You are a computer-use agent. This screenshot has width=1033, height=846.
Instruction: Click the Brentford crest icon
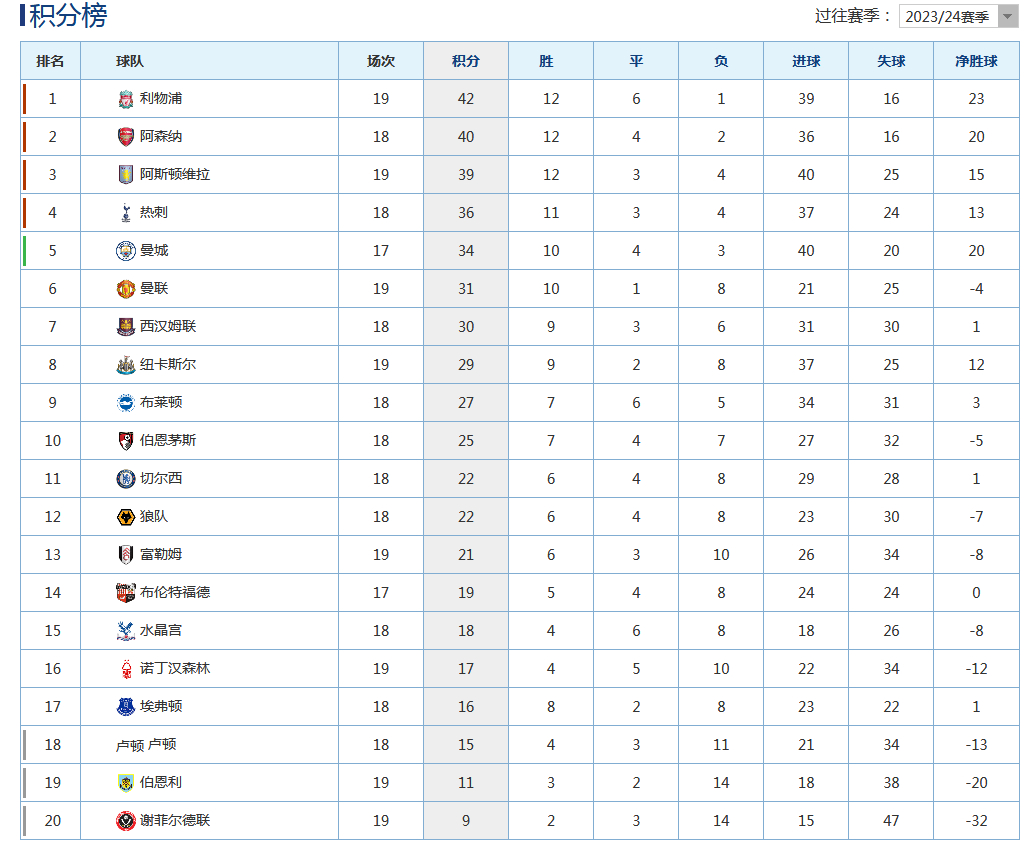(126, 593)
